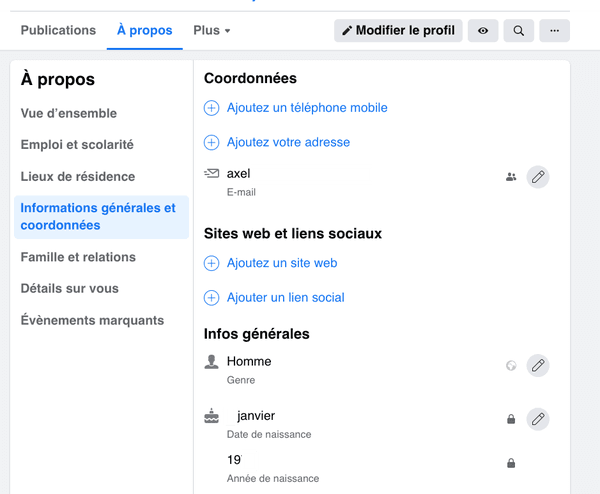
Task: Edit the axel e-mail with pencil icon
Action: (538, 177)
